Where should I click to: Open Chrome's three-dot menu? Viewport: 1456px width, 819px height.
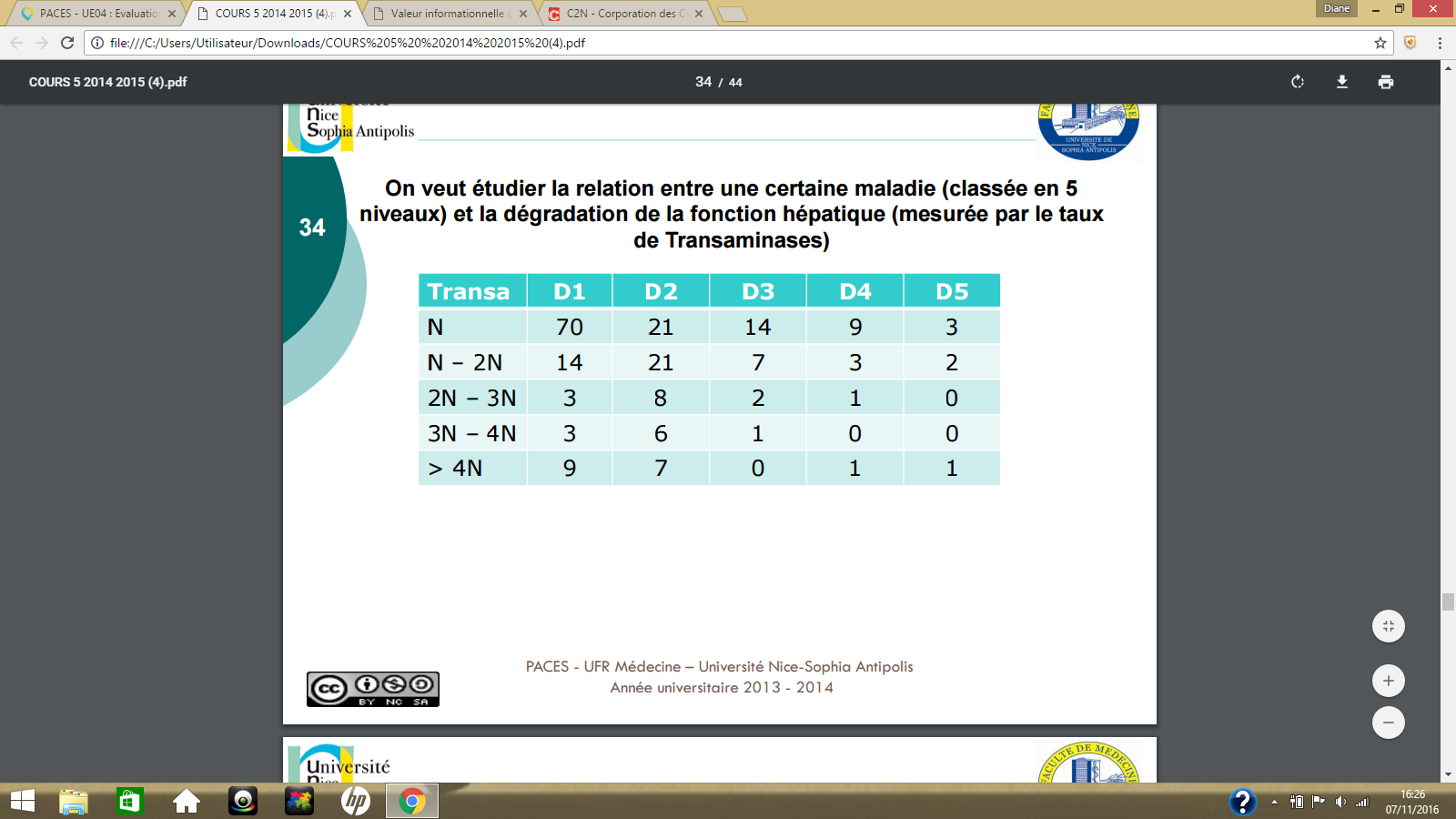[1440, 43]
